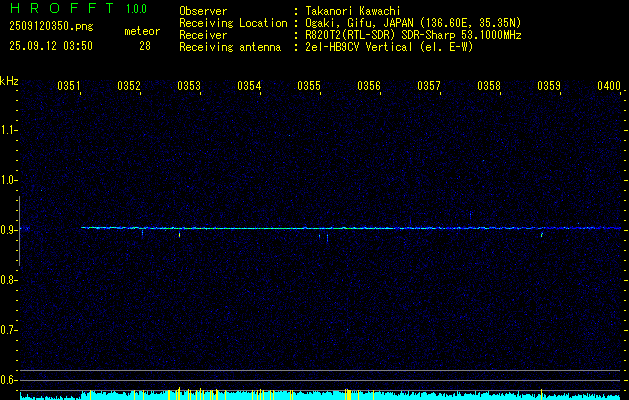Click the 0.9 kHz frequency label
Viewport: 629px width, 400px height.
[8, 230]
